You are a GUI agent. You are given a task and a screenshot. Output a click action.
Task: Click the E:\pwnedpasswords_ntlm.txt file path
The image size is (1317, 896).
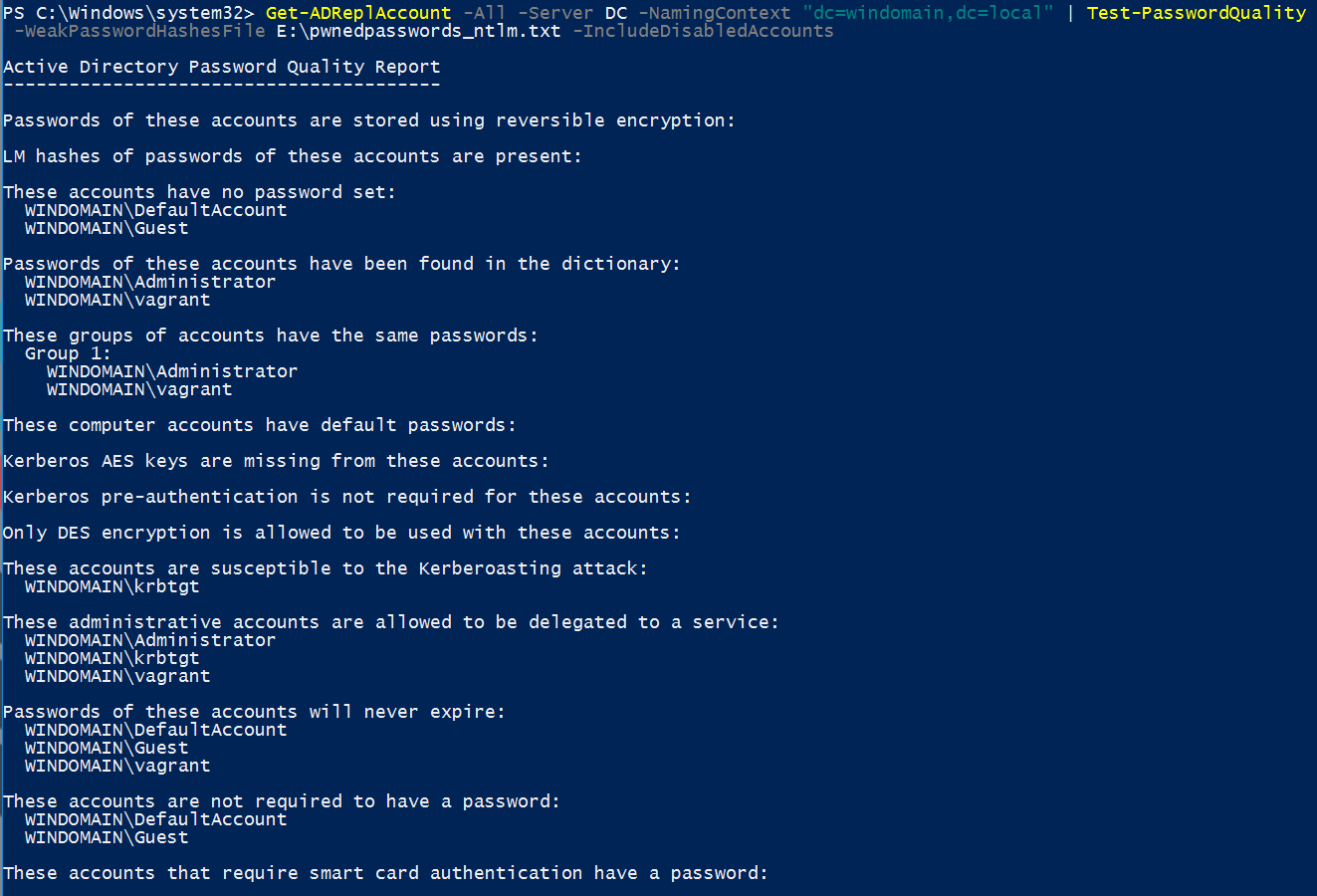tap(419, 31)
